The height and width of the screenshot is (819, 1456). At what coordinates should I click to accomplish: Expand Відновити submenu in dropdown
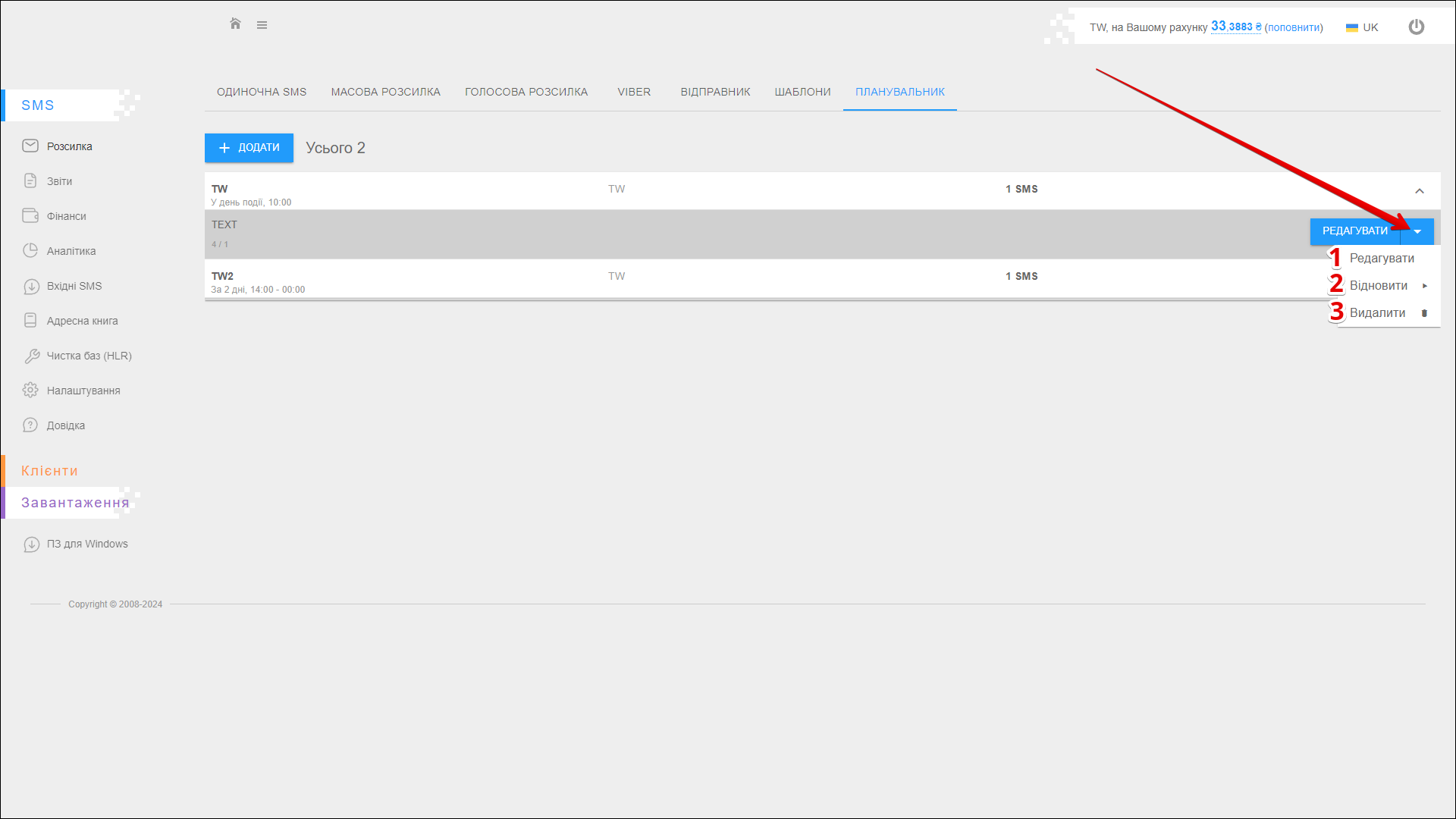pyautogui.click(x=1380, y=286)
